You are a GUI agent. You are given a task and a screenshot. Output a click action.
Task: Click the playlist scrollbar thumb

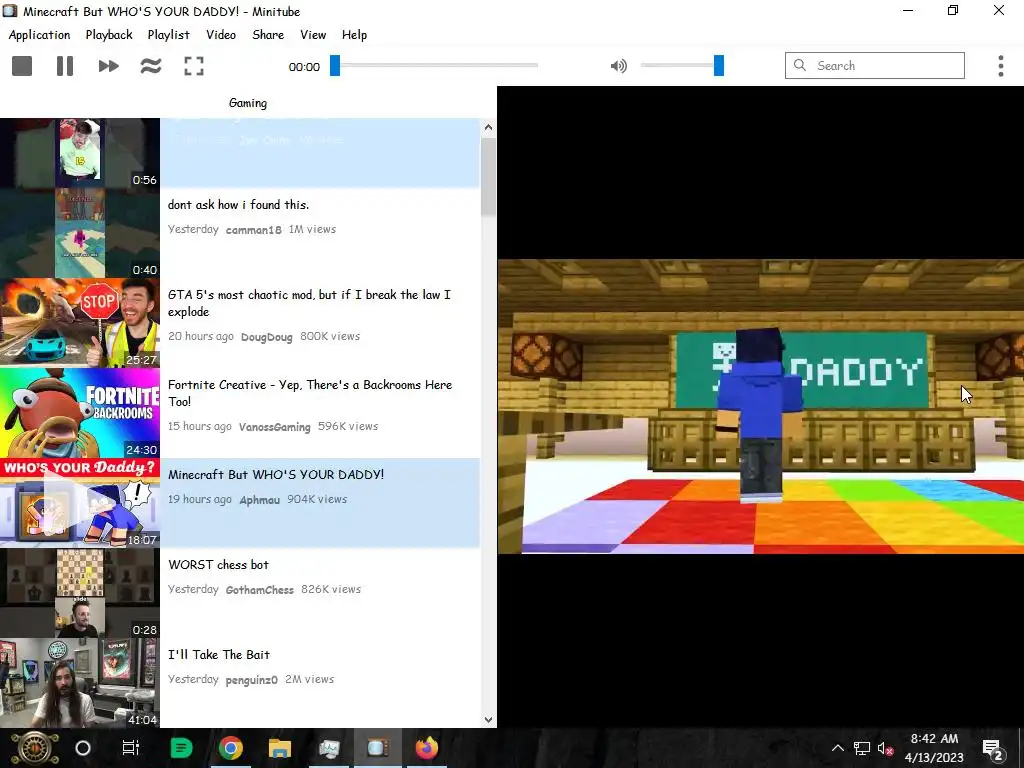488,176
